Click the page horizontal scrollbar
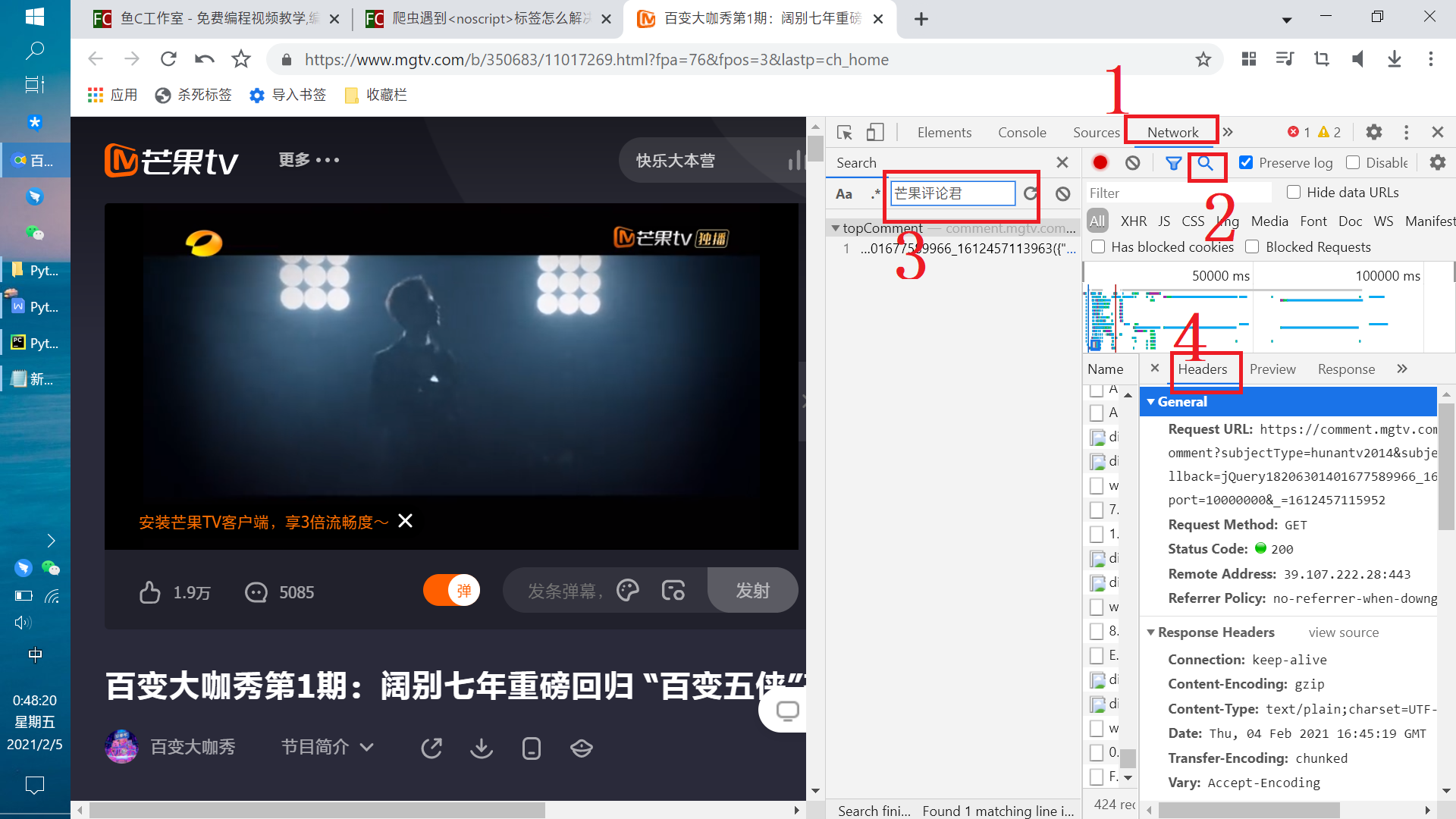This screenshot has width=1456, height=819. [317, 811]
